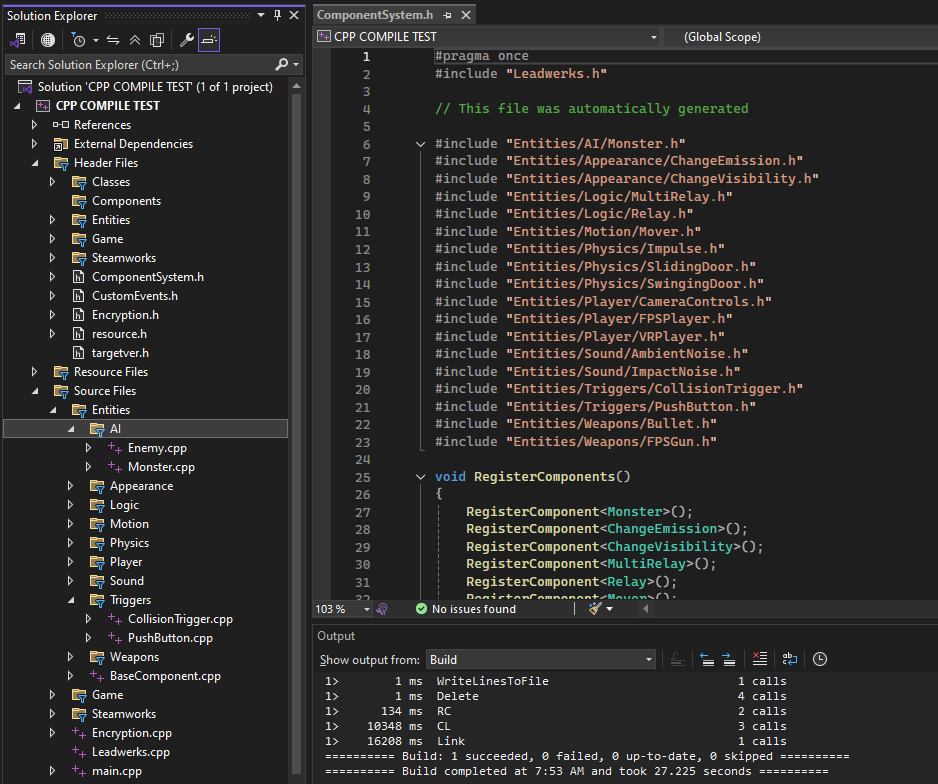Viewport: 938px width, 784px height.
Task: Open the editor zoom level dropdown
Action: pos(366,609)
